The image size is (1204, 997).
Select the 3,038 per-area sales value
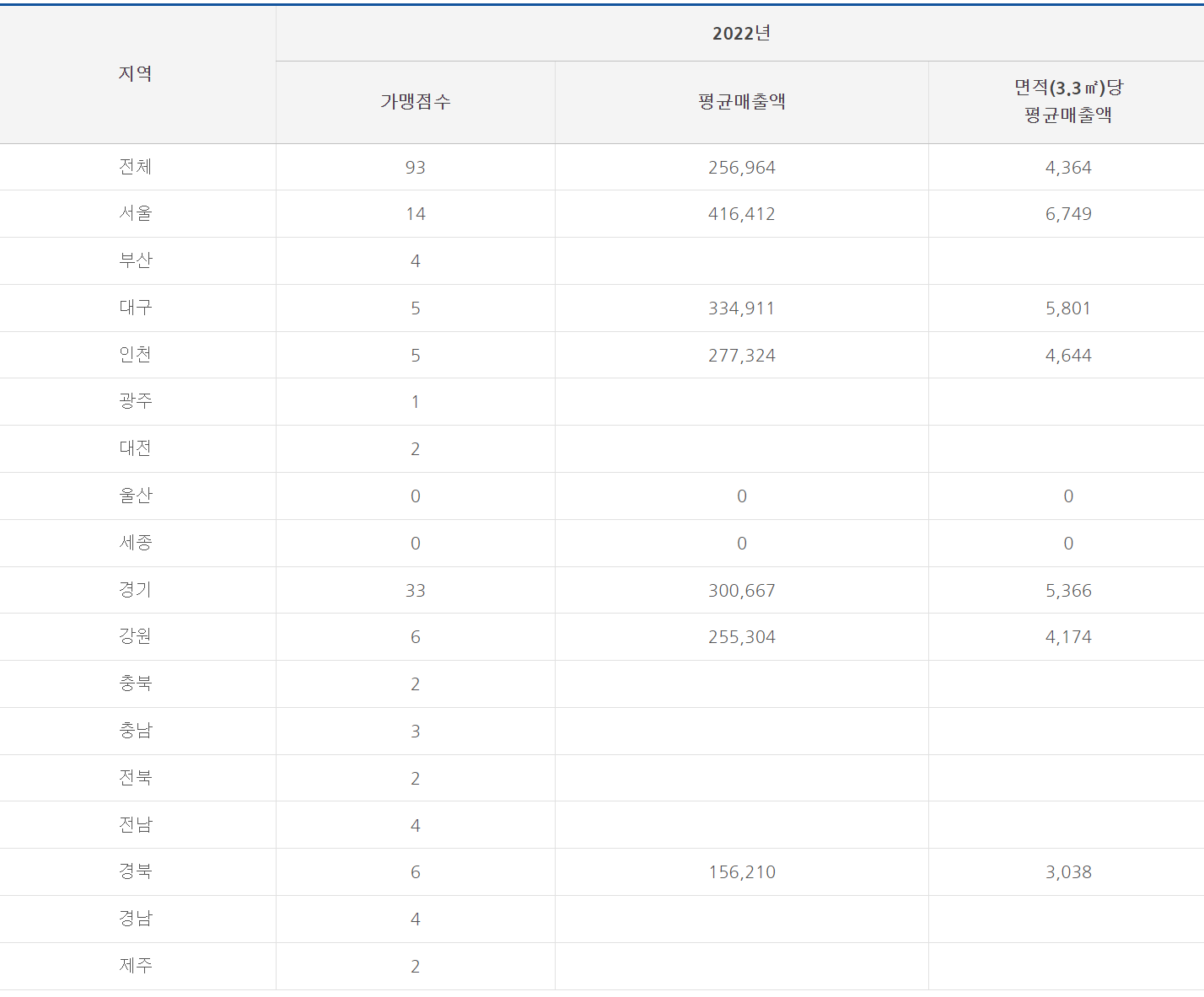pos(1068,872)
